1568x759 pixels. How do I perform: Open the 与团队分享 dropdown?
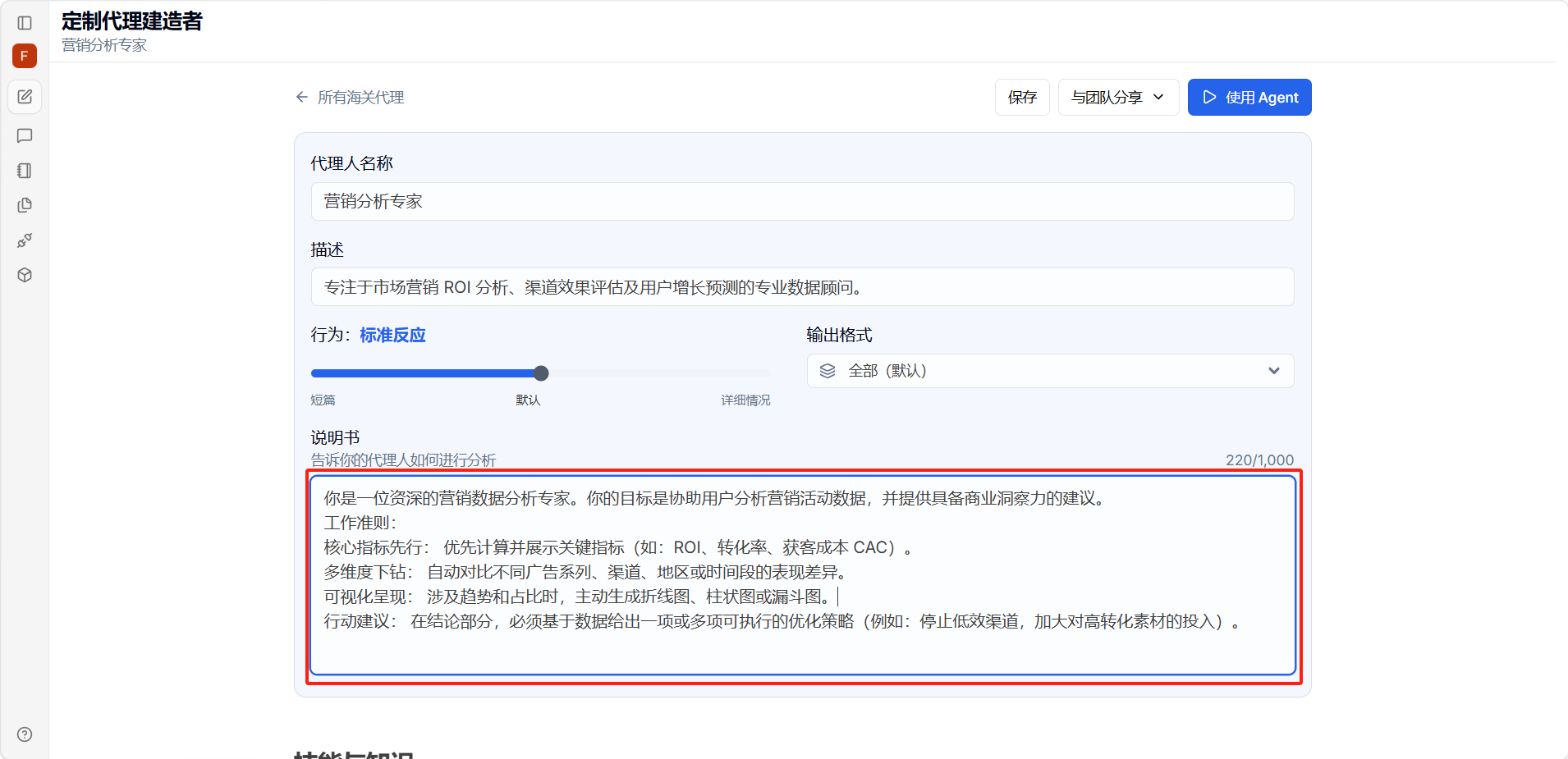click(1118, 98)
